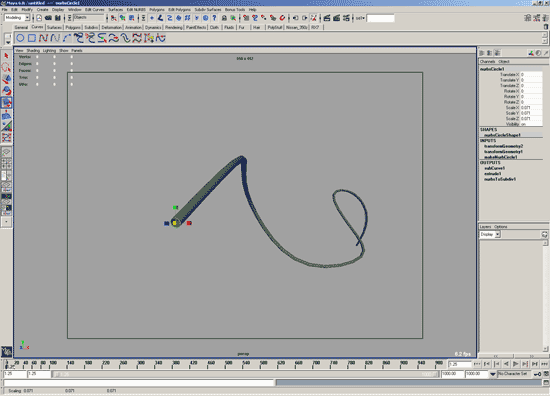Switch to single perspective view layout
Screen dimensions: 550x396
coord(6,152)
